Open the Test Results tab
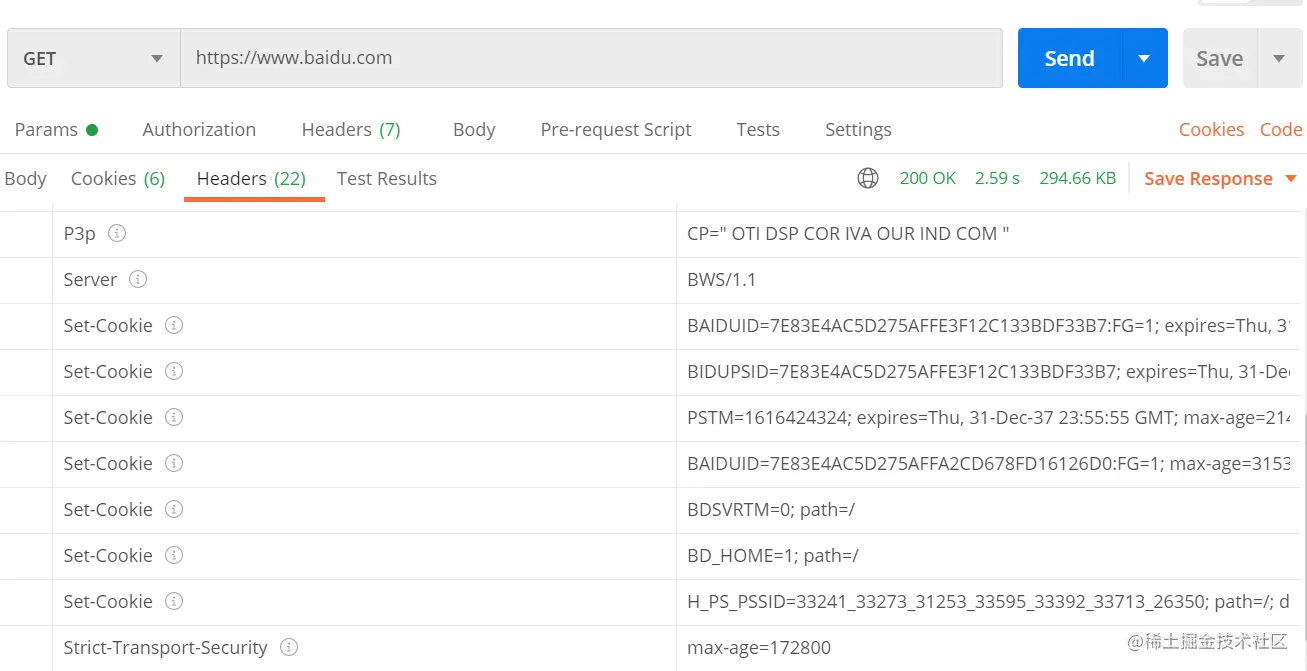The image size is (1307, 671). pyautogui.click(x=387, y=178)
